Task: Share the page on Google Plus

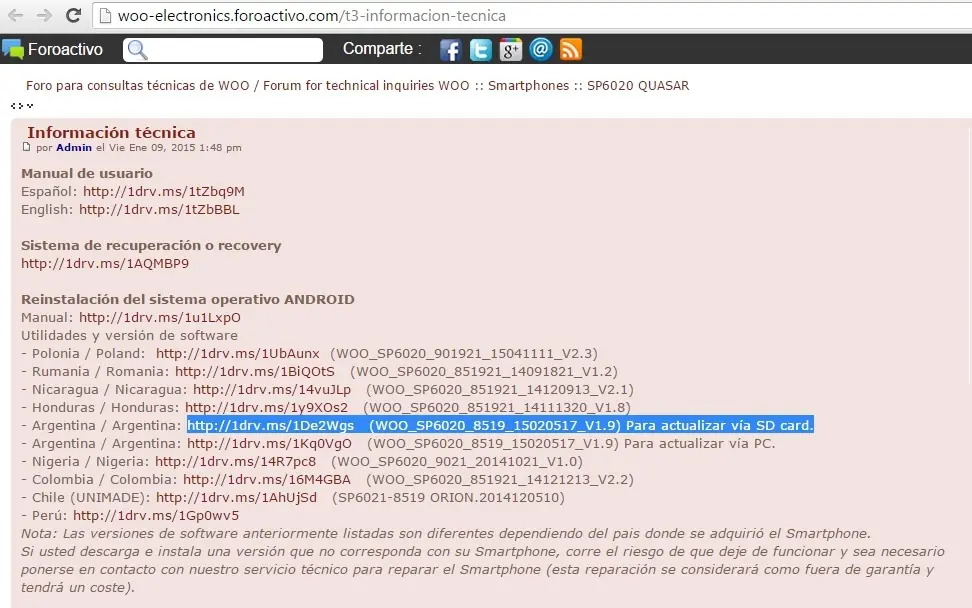Action: point(510,50)
